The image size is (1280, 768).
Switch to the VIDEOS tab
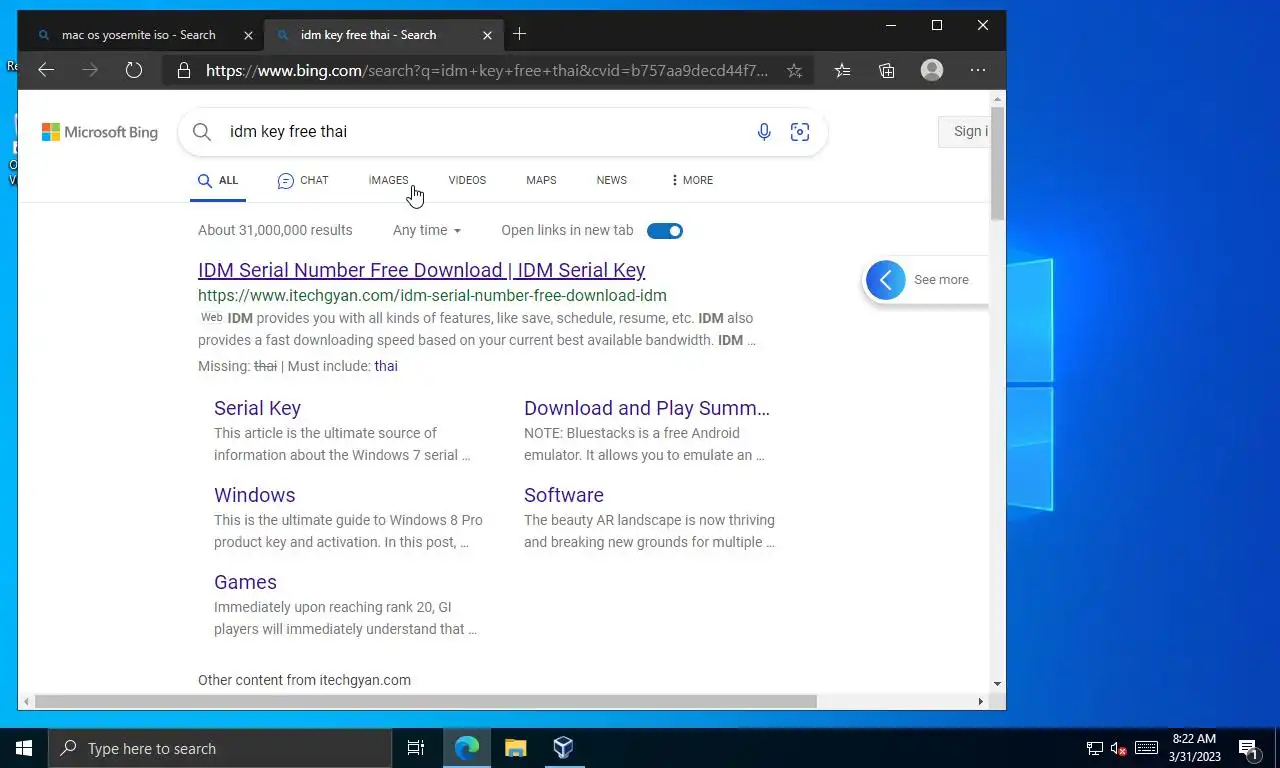(467, 180)
